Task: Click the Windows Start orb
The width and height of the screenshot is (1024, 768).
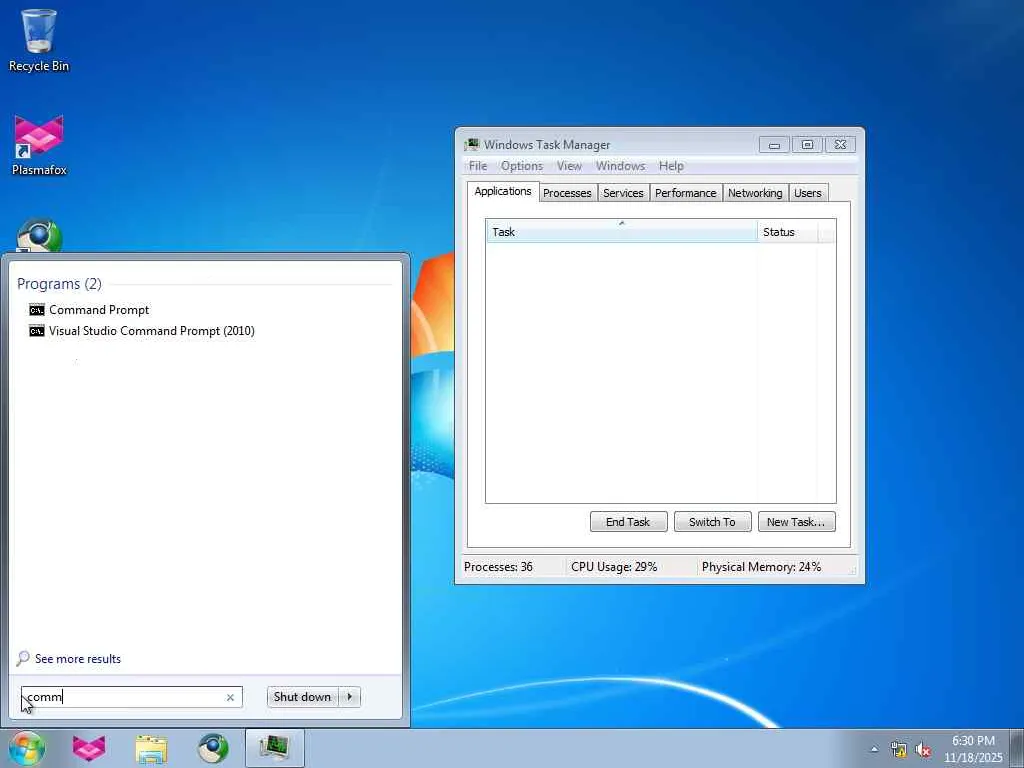Action: (26, 748)
